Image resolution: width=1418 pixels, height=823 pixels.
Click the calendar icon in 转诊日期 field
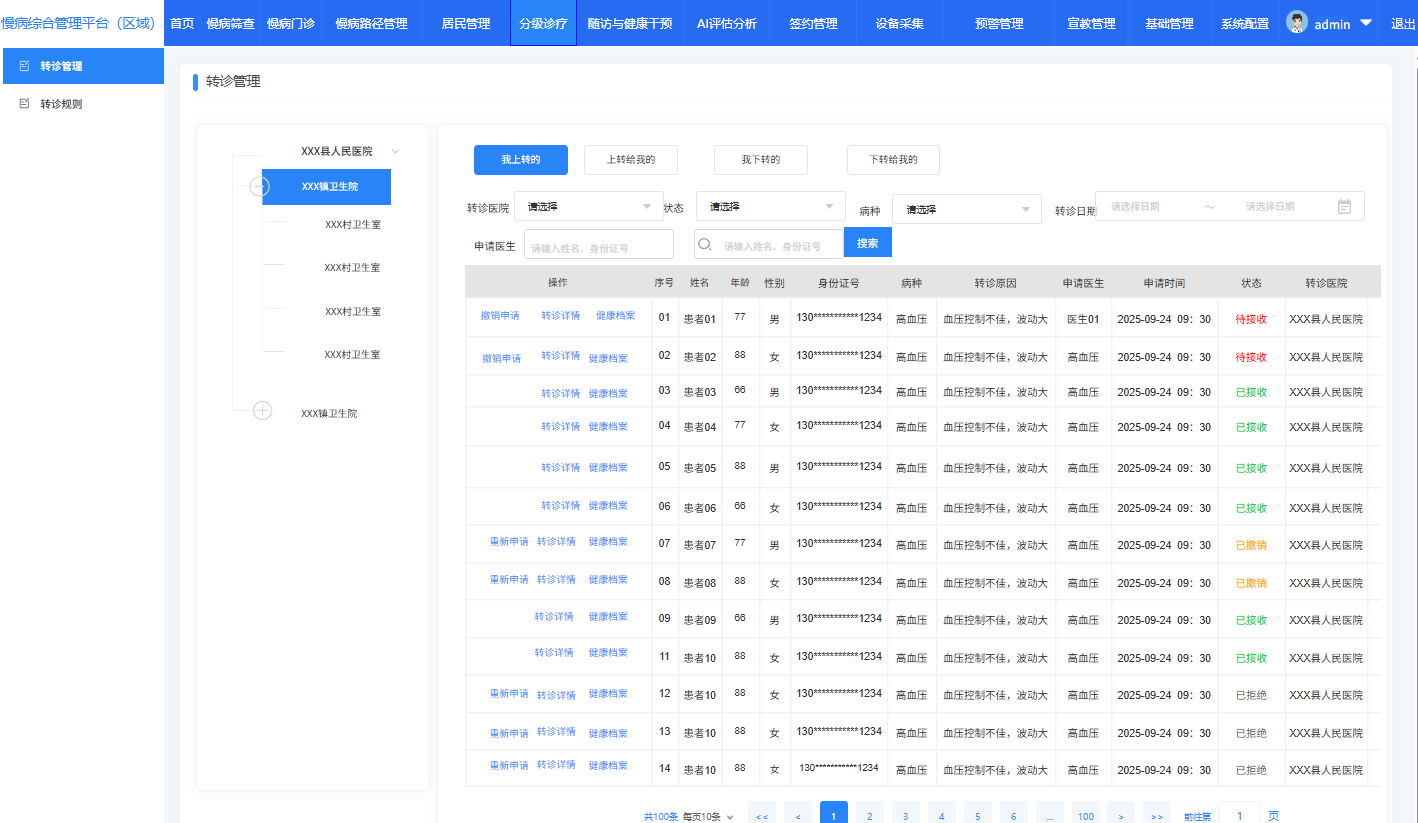(x=1344, y=207)
